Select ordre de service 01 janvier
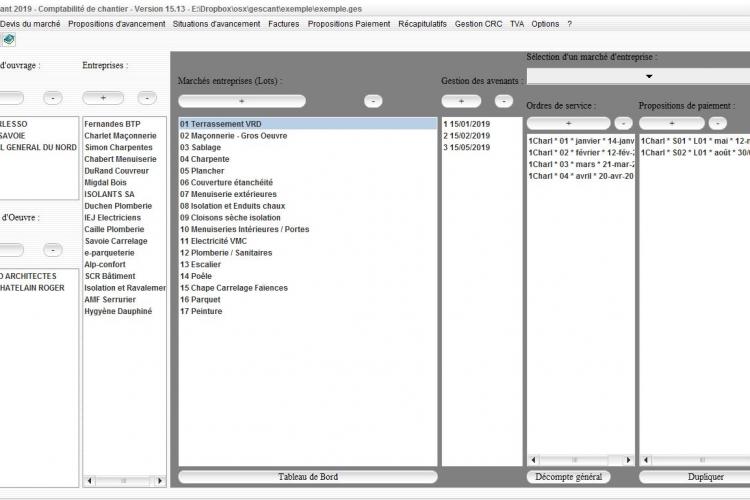This screenshot has height=500, width=750. 581,141
